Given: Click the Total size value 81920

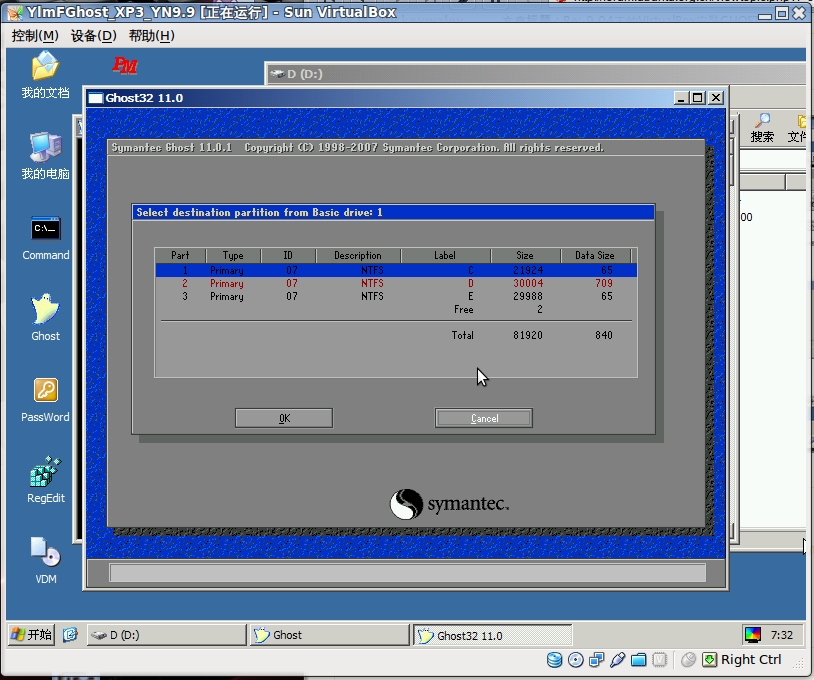Looking at the screenshot, I should tap(528, 335).
